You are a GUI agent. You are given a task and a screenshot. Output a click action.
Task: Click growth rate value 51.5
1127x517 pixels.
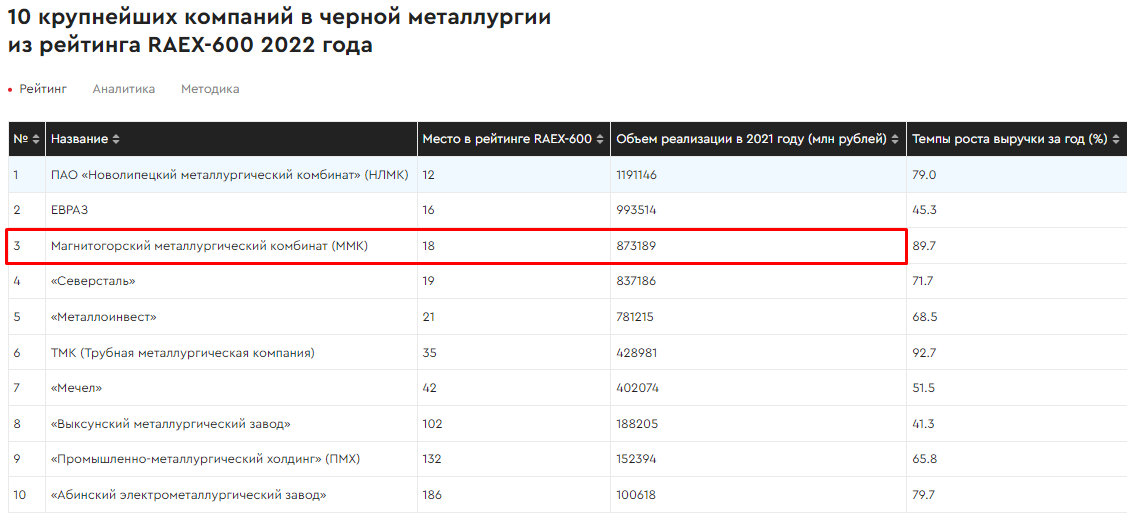(x=922, y=388)
